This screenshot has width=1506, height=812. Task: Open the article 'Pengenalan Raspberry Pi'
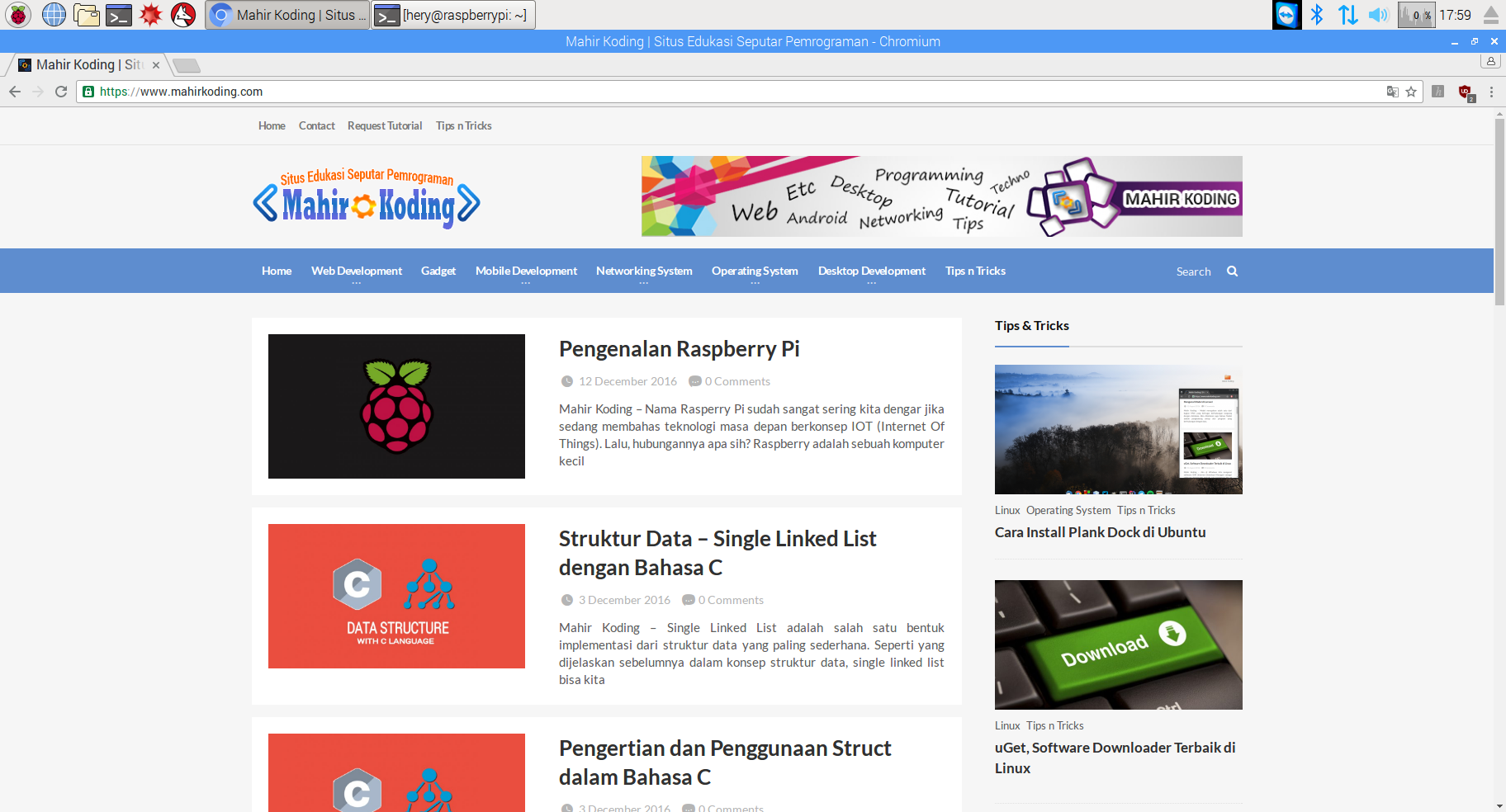[x=679, y=348]
